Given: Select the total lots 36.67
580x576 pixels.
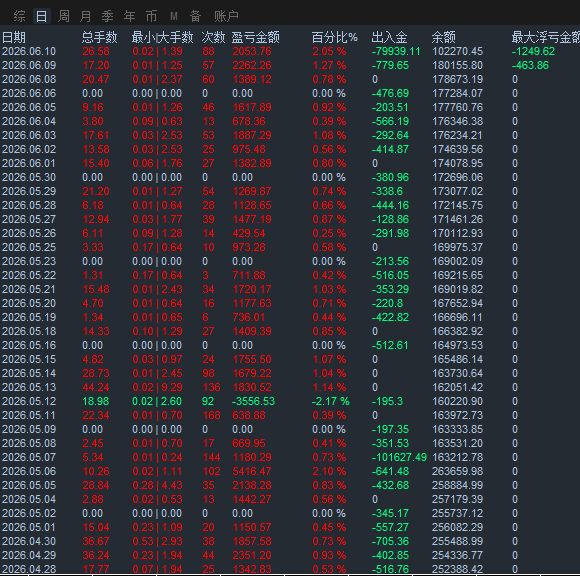Looking at the screenshot, I should (96, 542).
